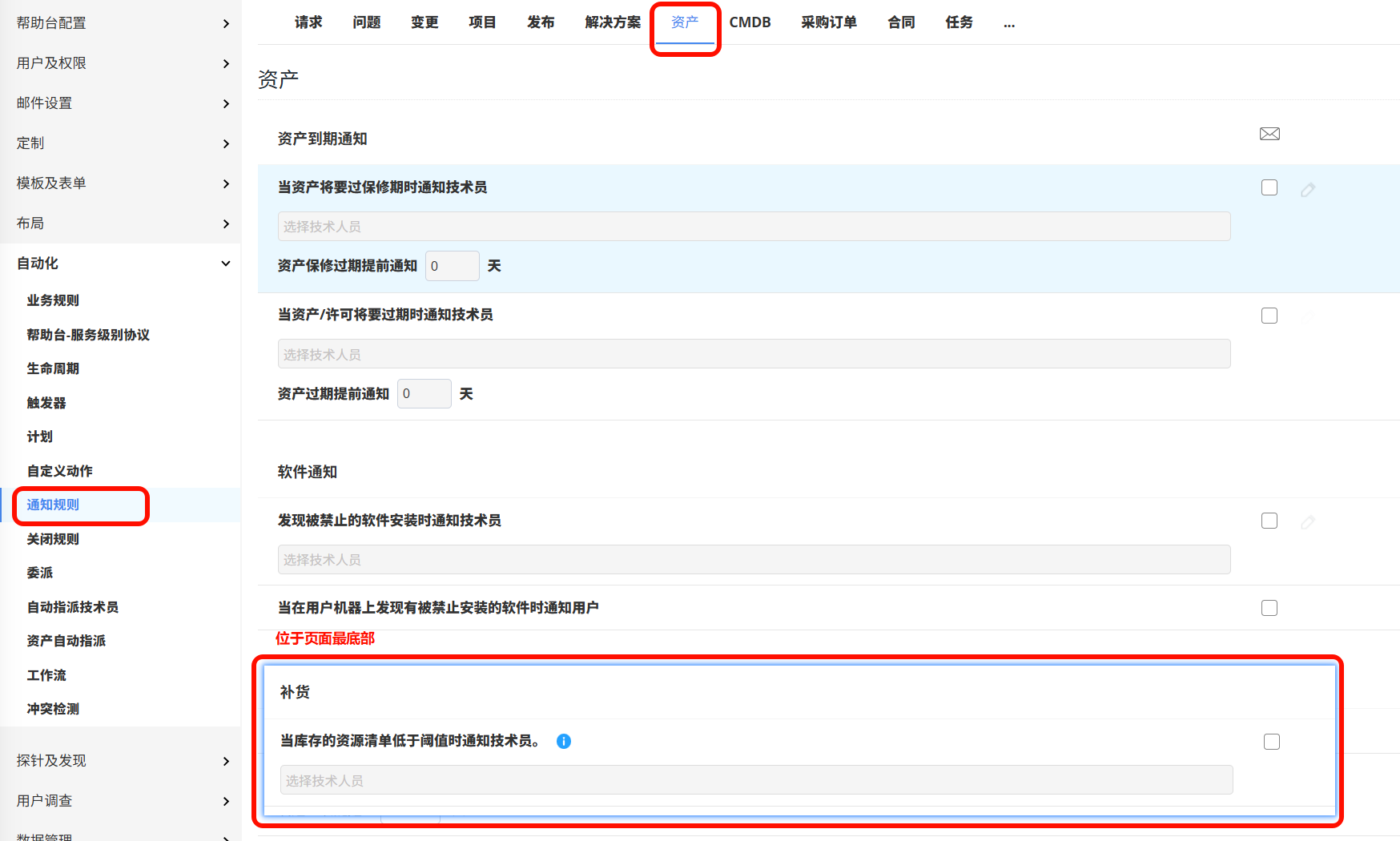Image resolution: width=1400 pixels, height=841 pixels.
Task: Open the more tabs ellipsis menu
Action: pyautogui.click(x=1008, y=23)
